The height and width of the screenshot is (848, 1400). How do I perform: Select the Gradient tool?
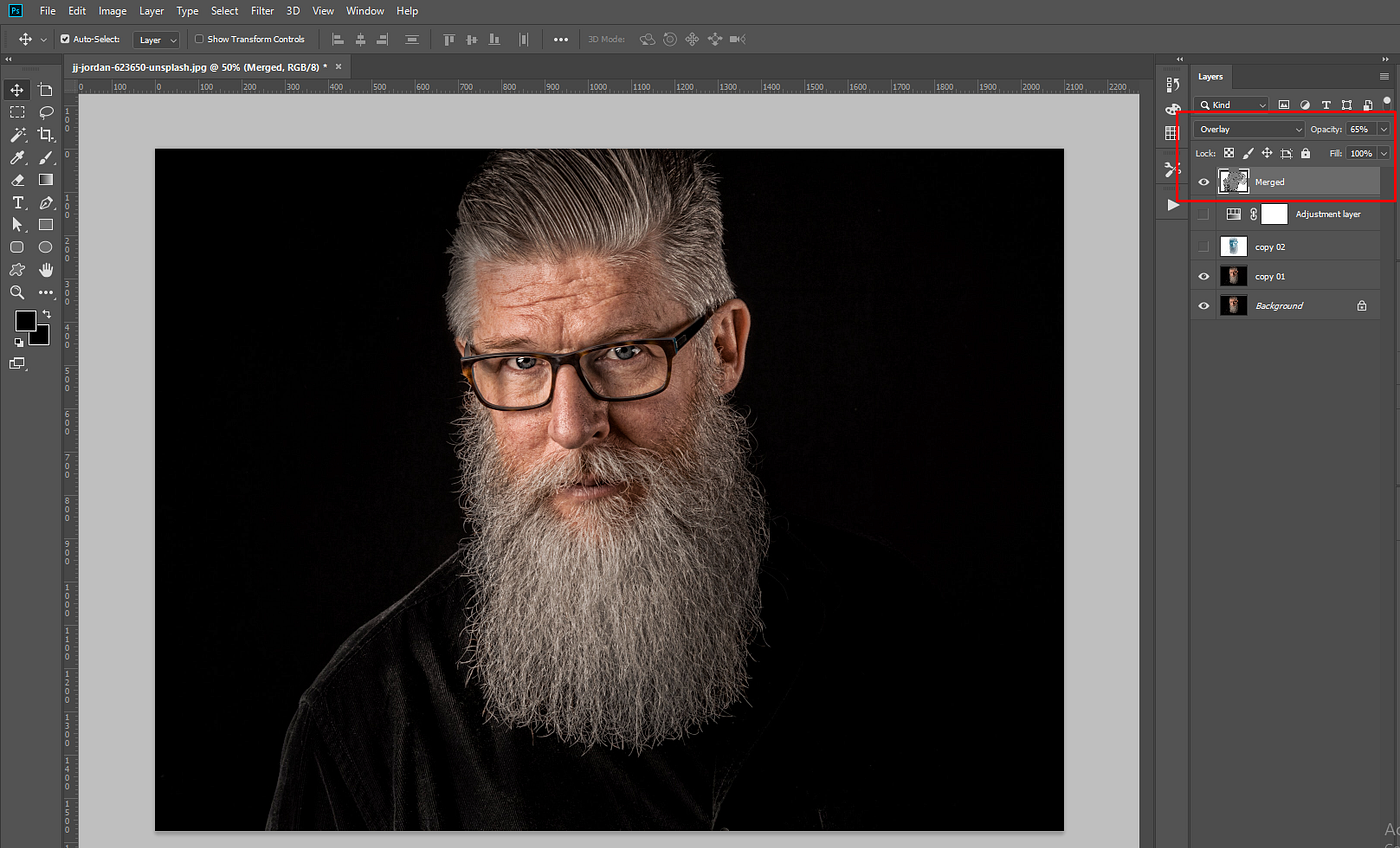click(x=45, y=180)
